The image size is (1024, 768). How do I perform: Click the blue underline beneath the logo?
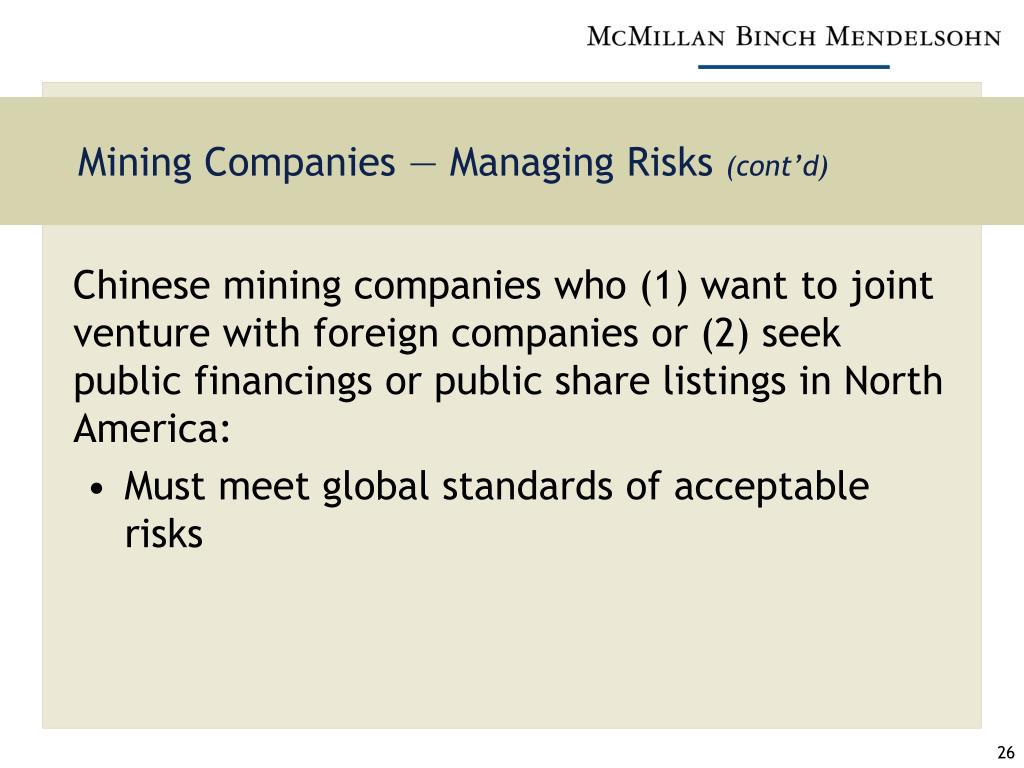pyautogui.click(x=792, y=67)
